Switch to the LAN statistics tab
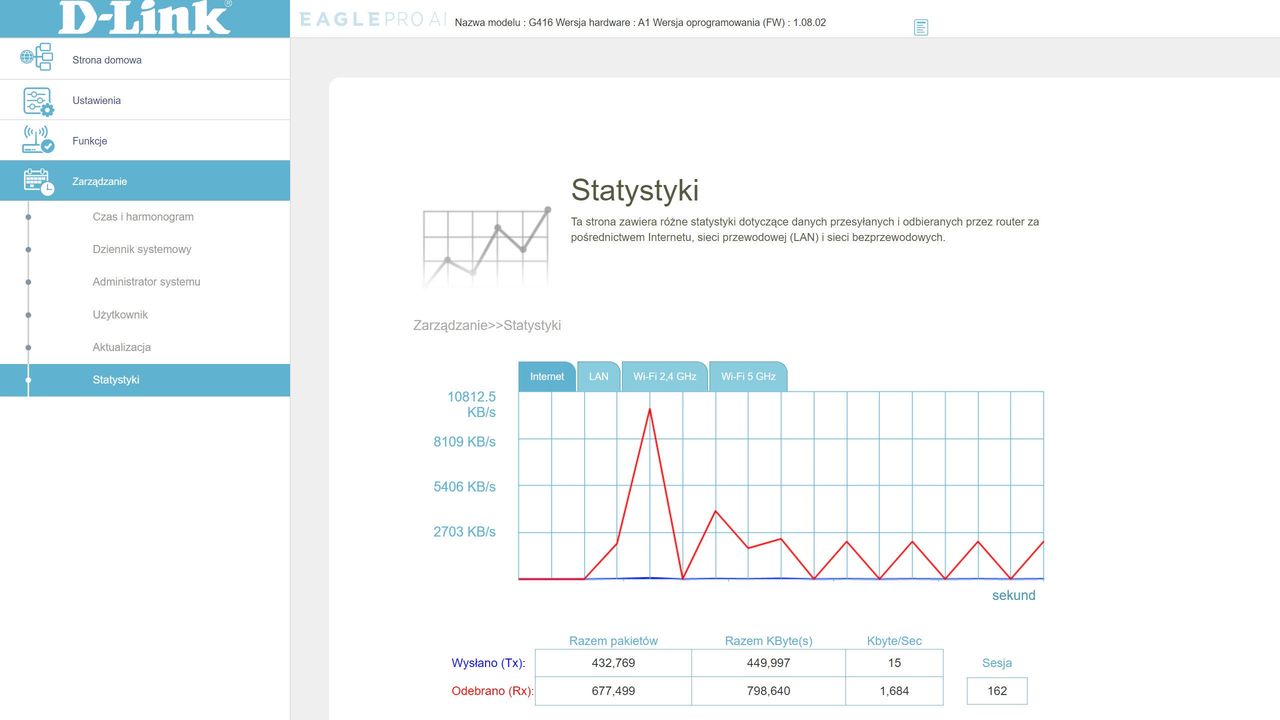 598,377
